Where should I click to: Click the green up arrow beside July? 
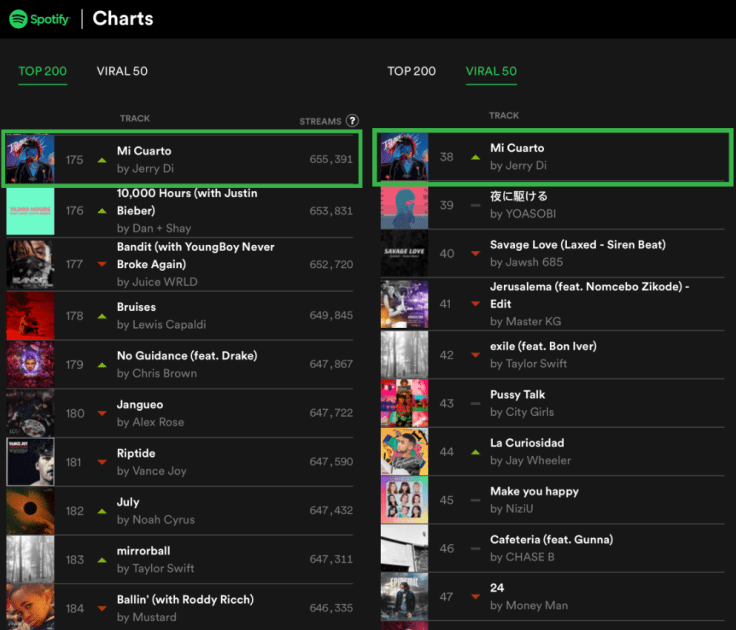pos(102,511)
